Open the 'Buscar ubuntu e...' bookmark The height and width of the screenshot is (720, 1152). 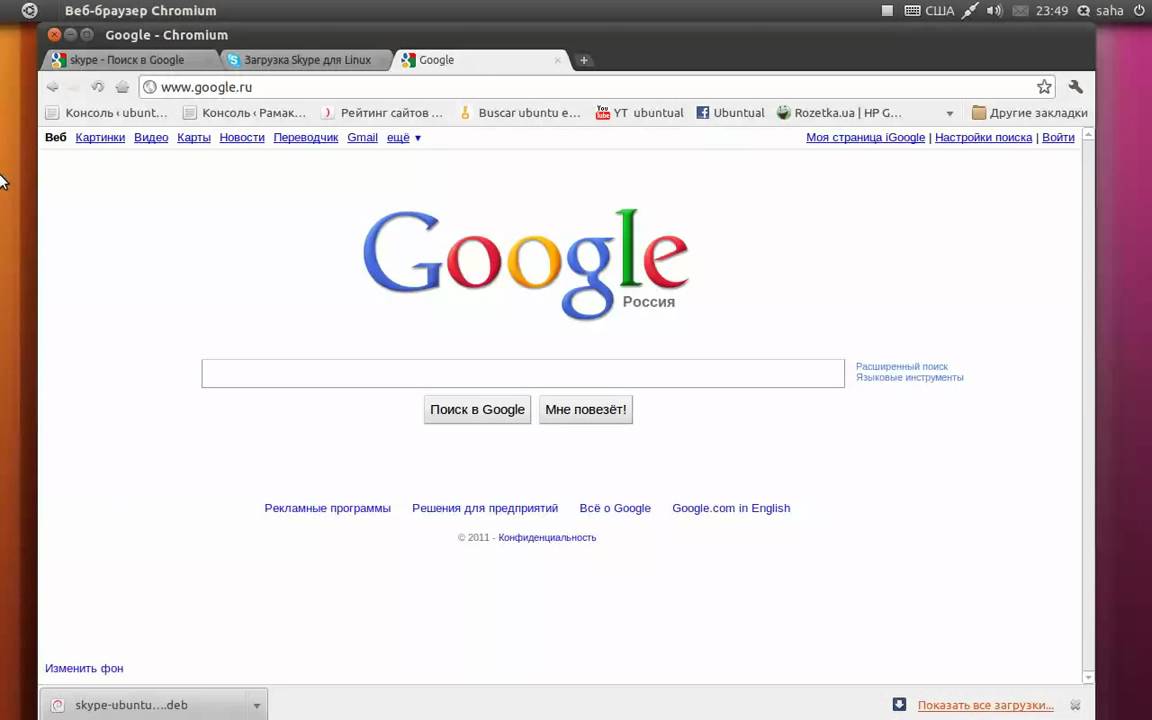click(520, 112)
